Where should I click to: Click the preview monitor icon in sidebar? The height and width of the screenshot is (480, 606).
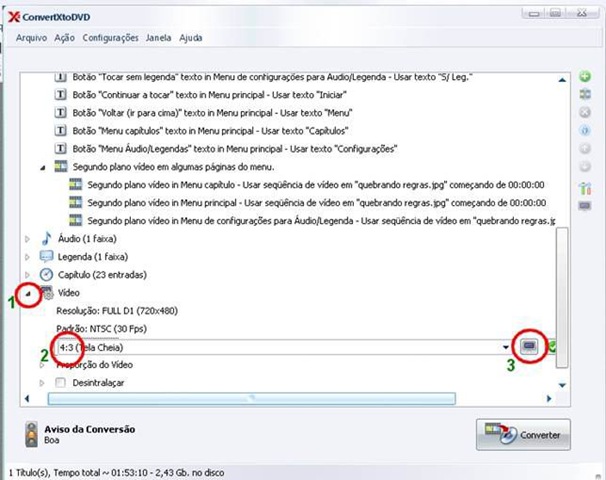[x=585, y=206]
